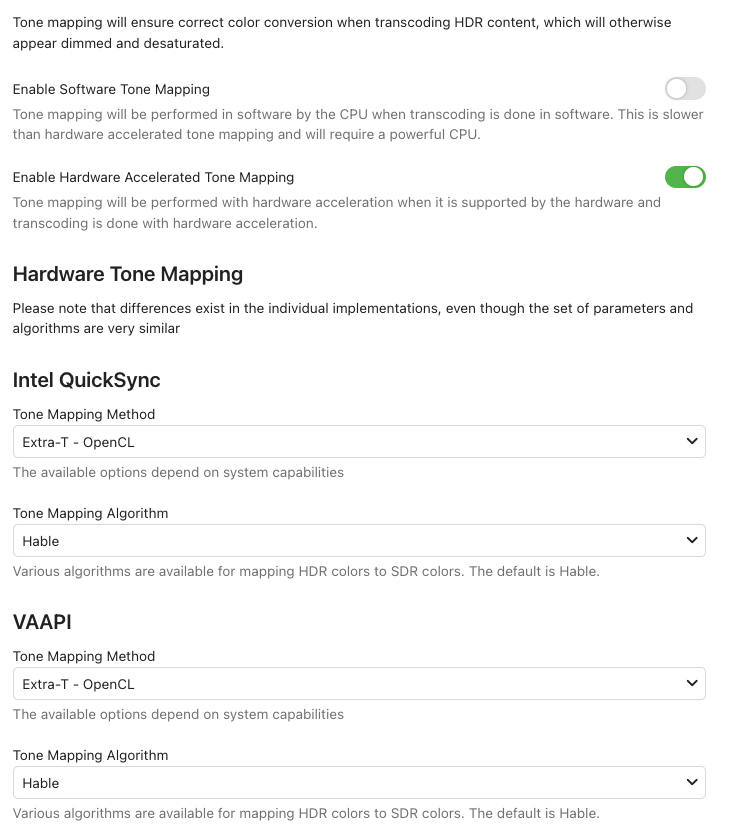Click software tone mapping description about powerful CPU
Viewport: 732px width, 838px height.
(x=358, y=125)
